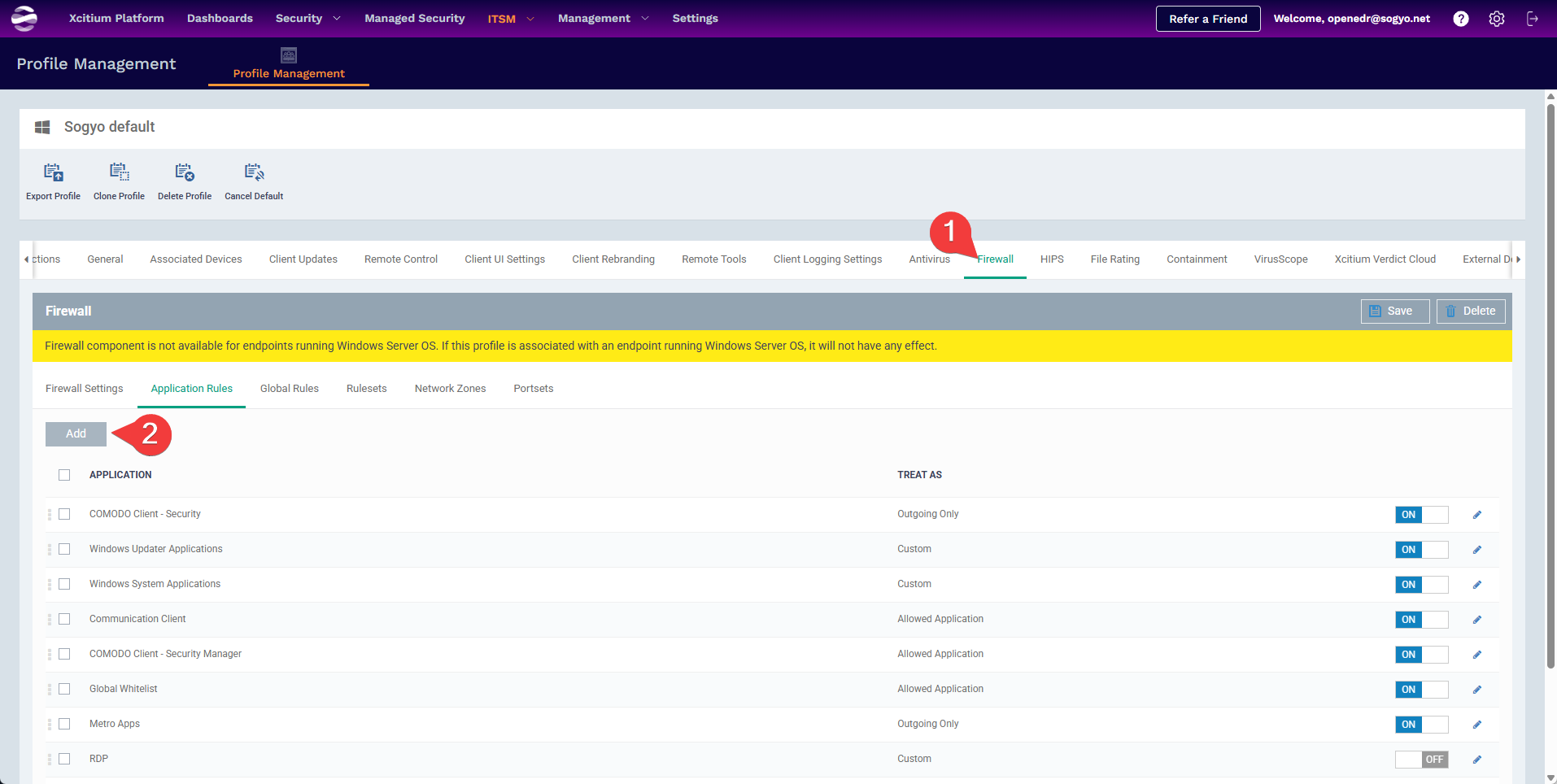The image size is (1557, 784).
Task: Edit the Metro Apps rule pencil
Action: [1477, 725]
